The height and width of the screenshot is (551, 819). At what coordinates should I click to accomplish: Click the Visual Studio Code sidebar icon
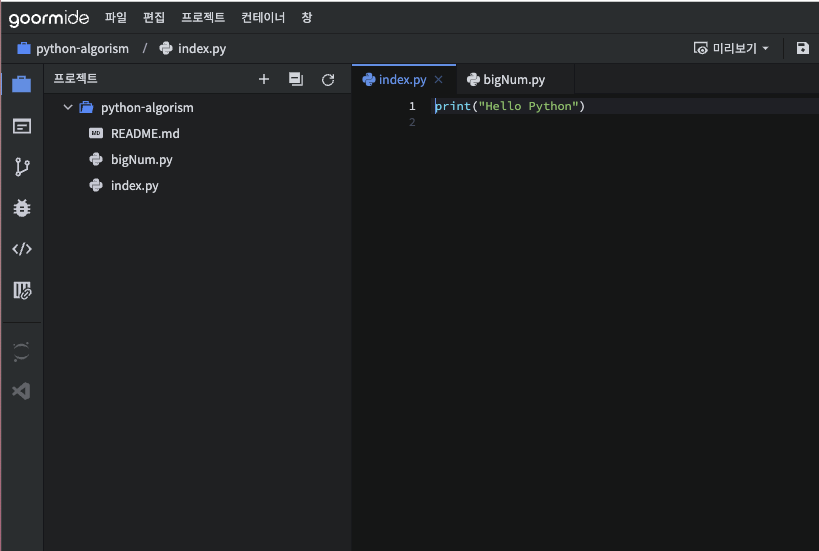click(x=21, y=391)
